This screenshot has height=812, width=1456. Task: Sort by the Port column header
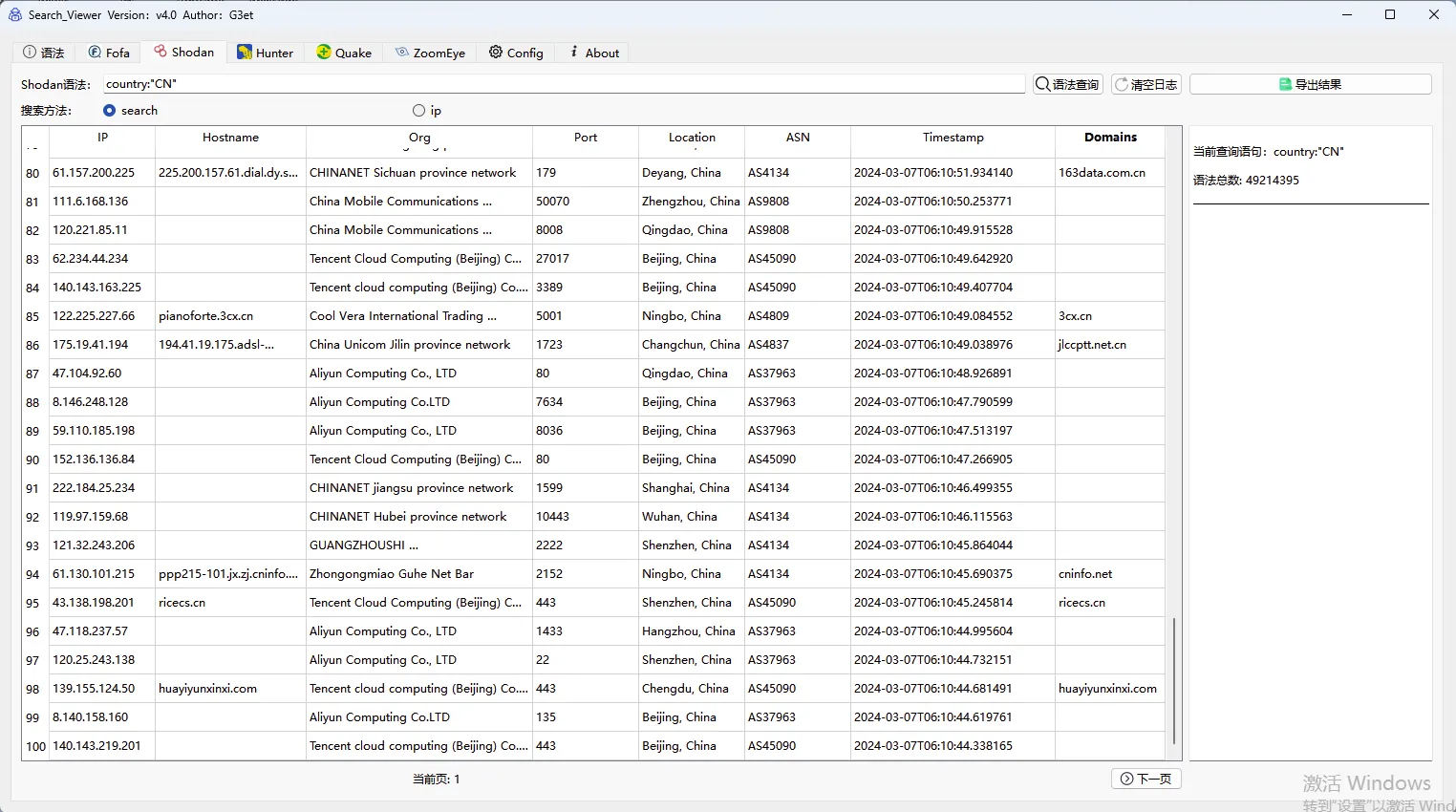click(586, 138)
